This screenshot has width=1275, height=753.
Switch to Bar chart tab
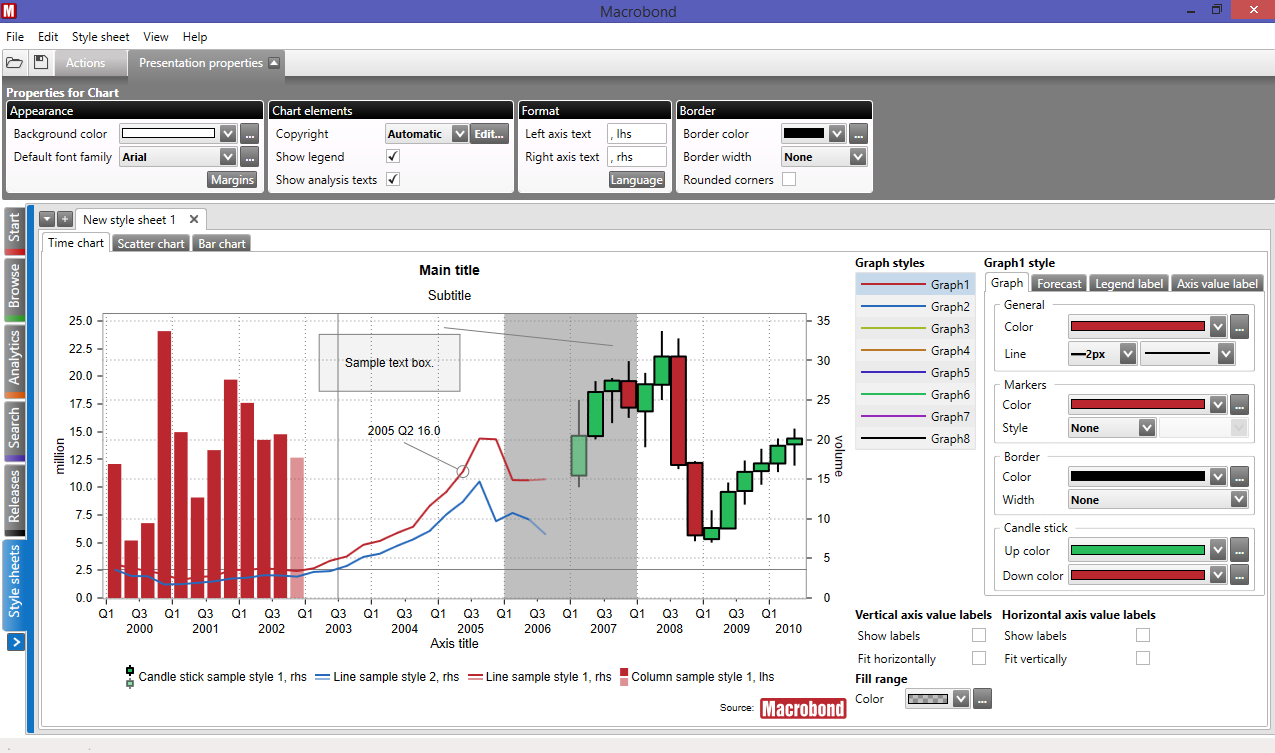(221, 243)
